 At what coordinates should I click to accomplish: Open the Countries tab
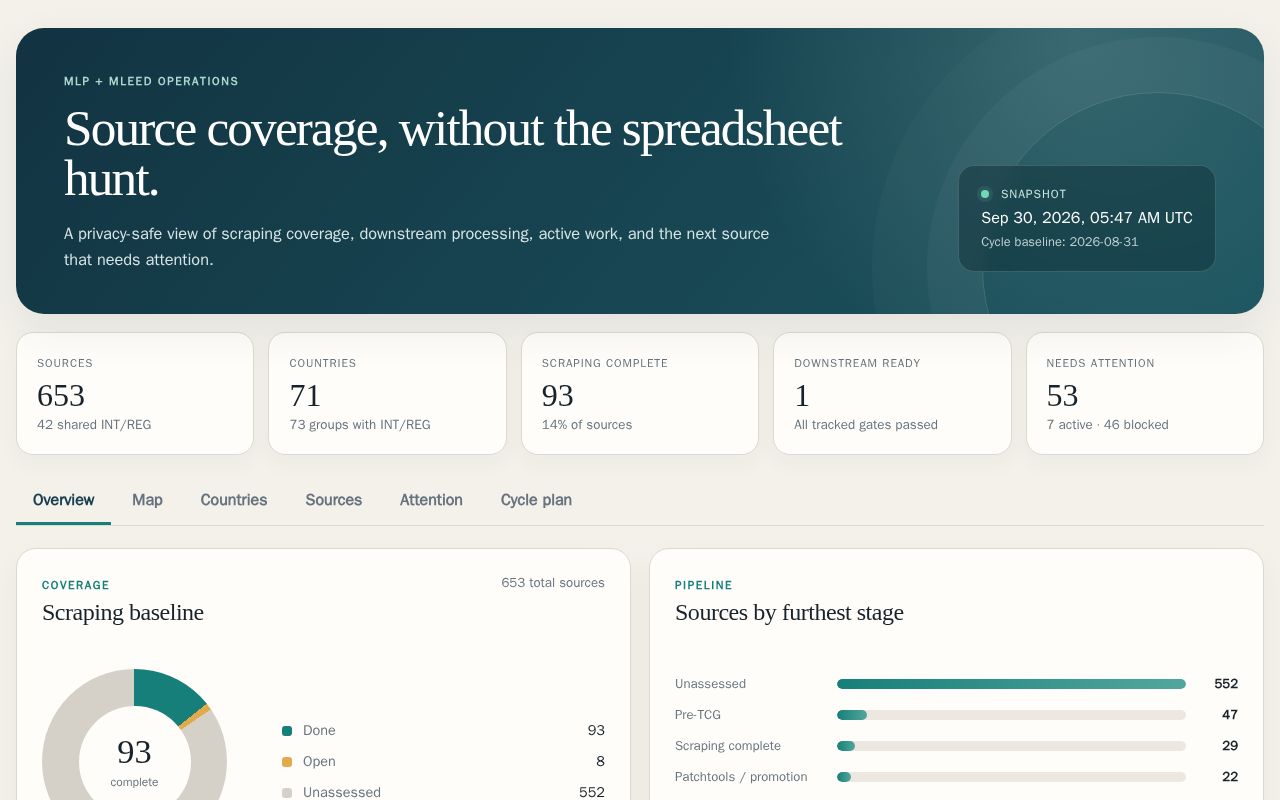coord(233,500)
